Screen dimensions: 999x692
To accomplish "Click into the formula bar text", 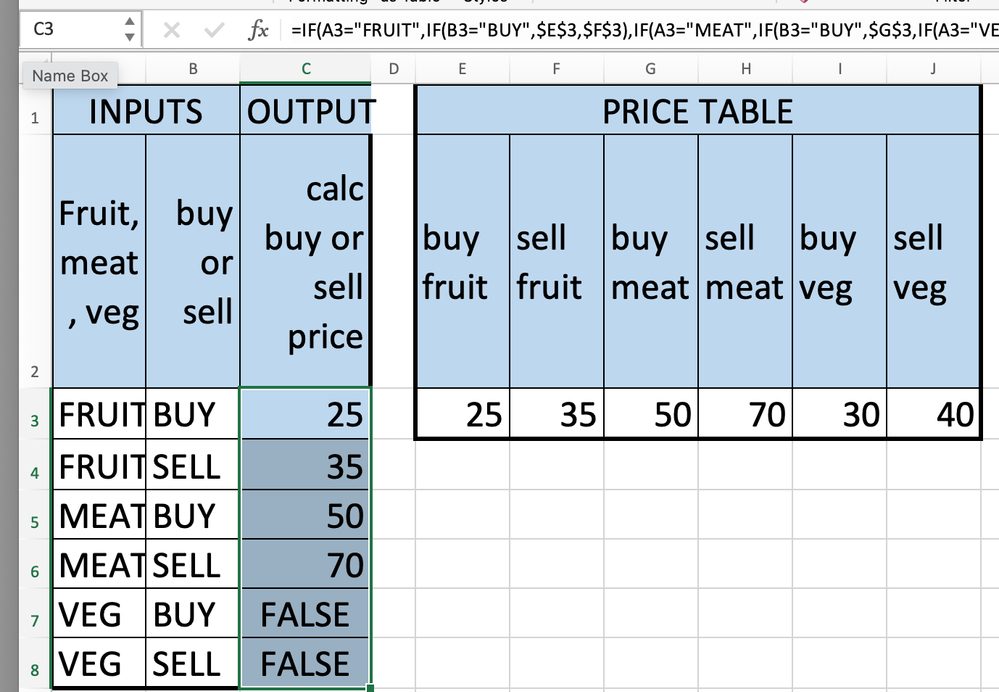I will click(x=640, y=30).
